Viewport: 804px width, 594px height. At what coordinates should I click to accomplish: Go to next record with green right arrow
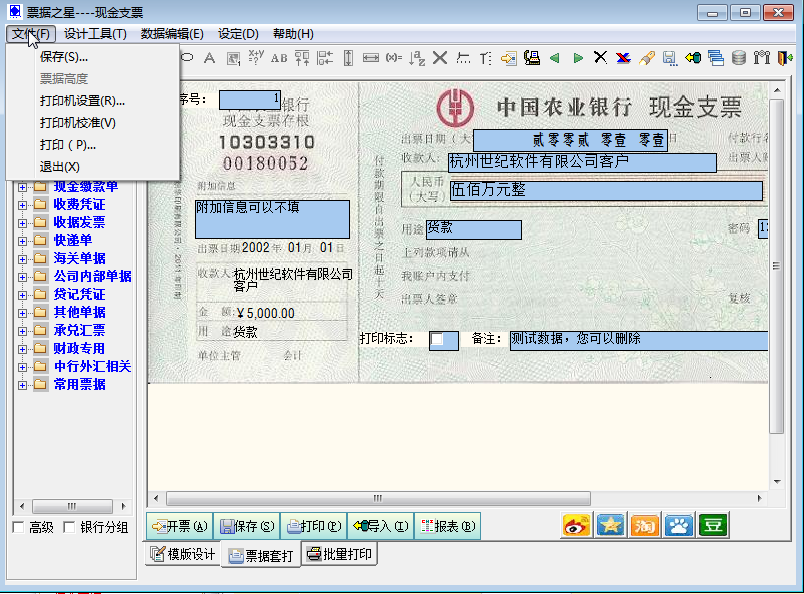coord(578,58)
